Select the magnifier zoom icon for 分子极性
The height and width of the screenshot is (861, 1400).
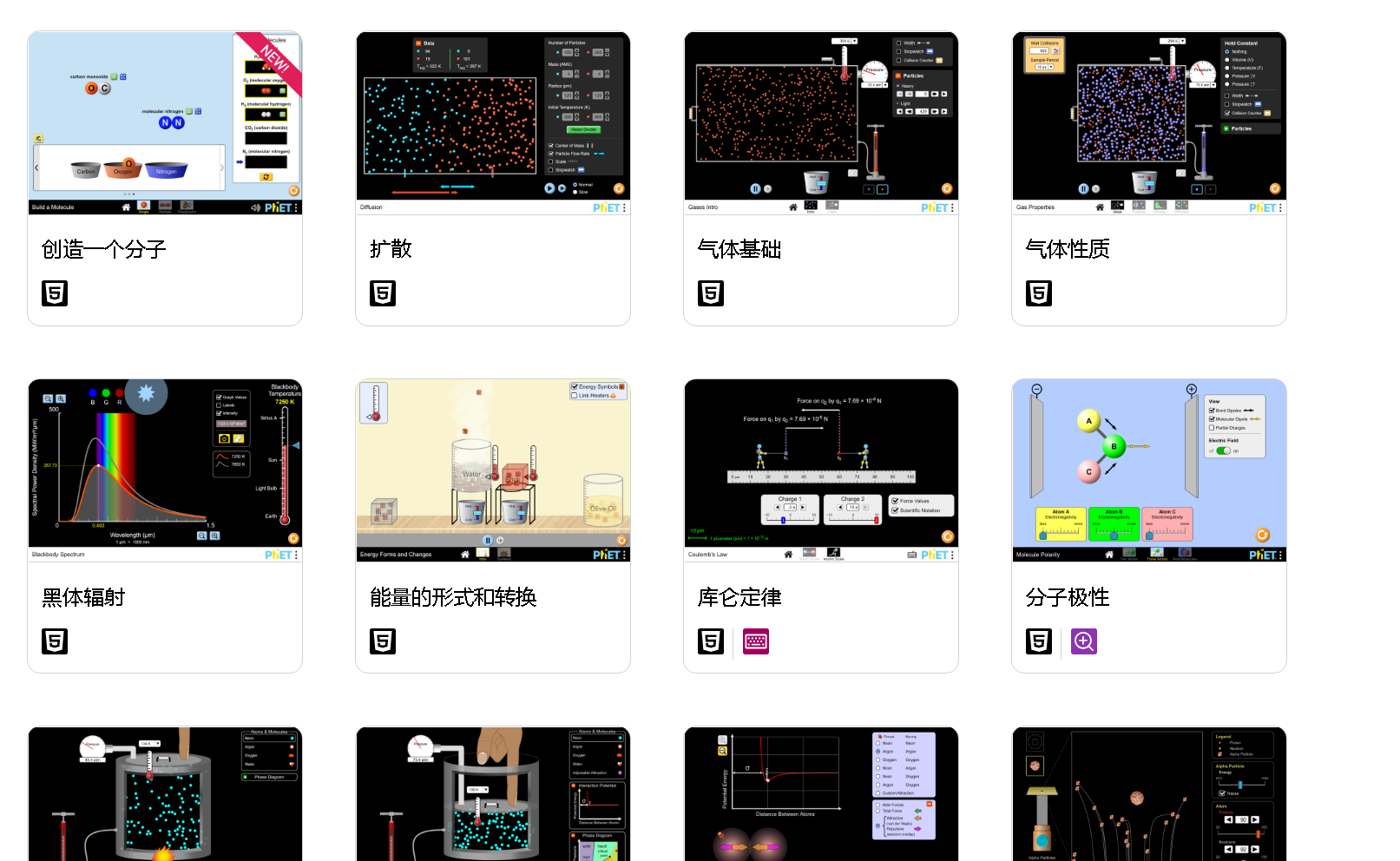coord(1084,641)
